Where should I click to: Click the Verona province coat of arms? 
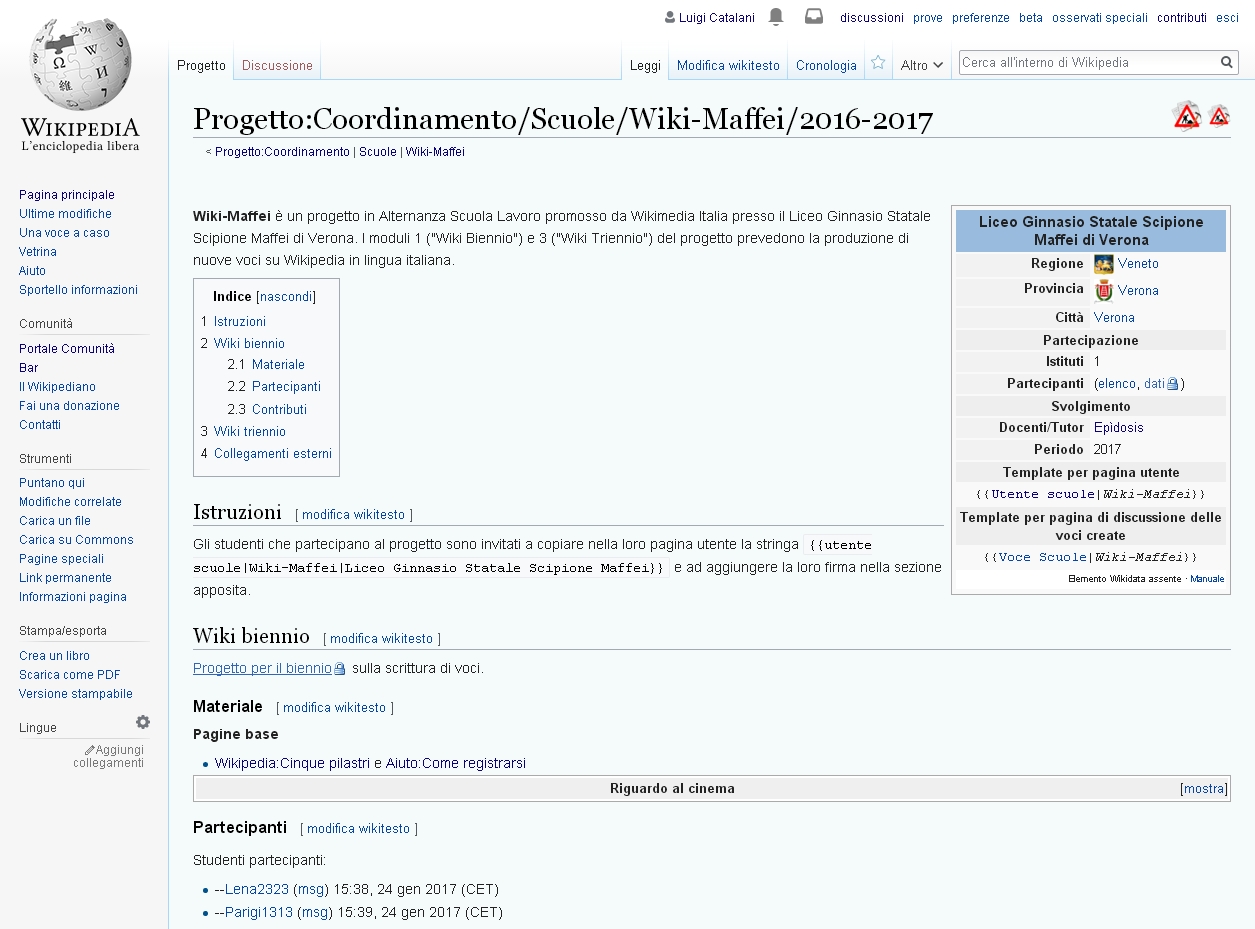pyautogui.click(x=1103, y=291)
